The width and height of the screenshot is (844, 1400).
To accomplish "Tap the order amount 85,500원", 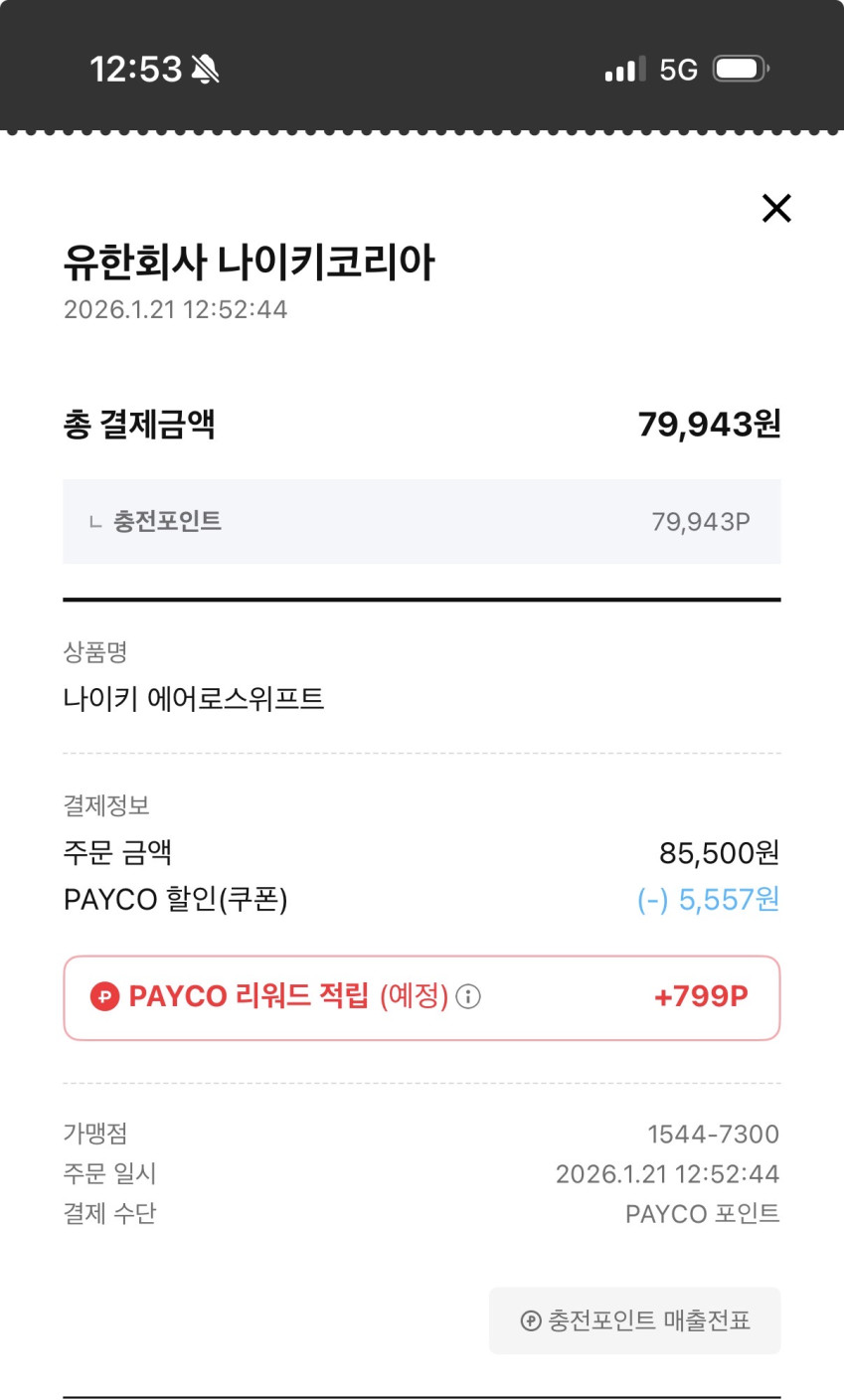I will [719, 853].
